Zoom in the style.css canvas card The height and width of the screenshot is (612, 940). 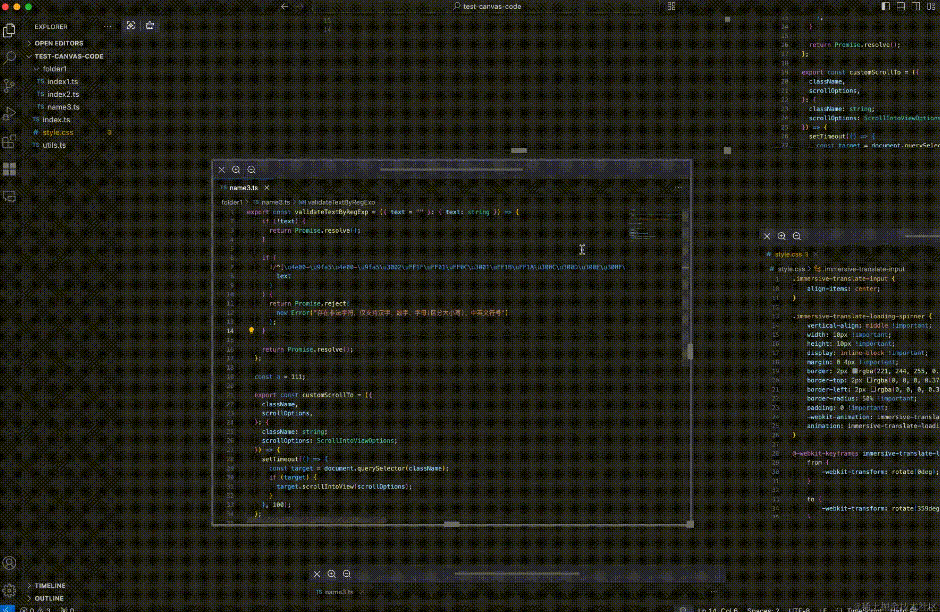pyautogui.click(x=782, y=236)
